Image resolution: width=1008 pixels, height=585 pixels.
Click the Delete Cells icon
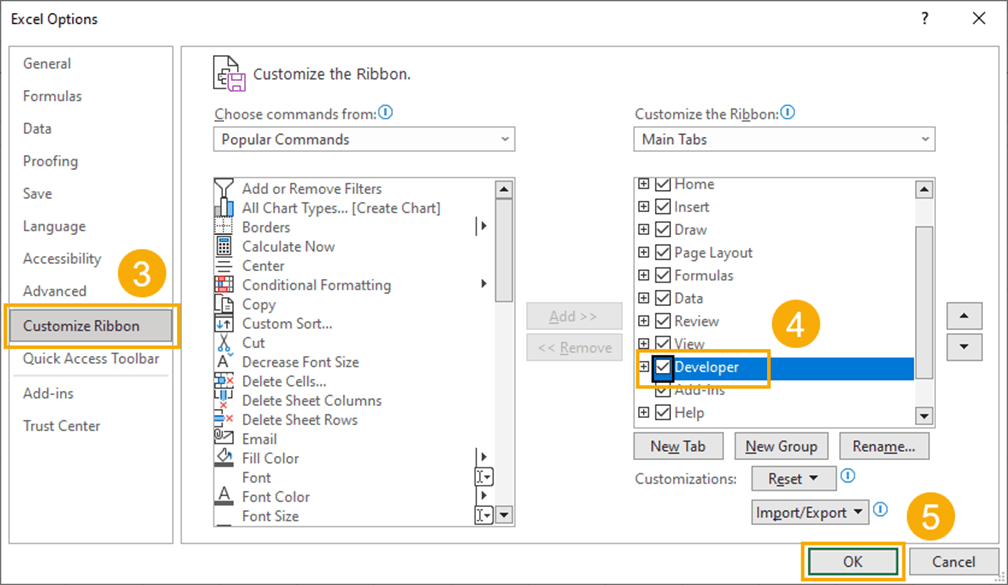click(224, 381)
